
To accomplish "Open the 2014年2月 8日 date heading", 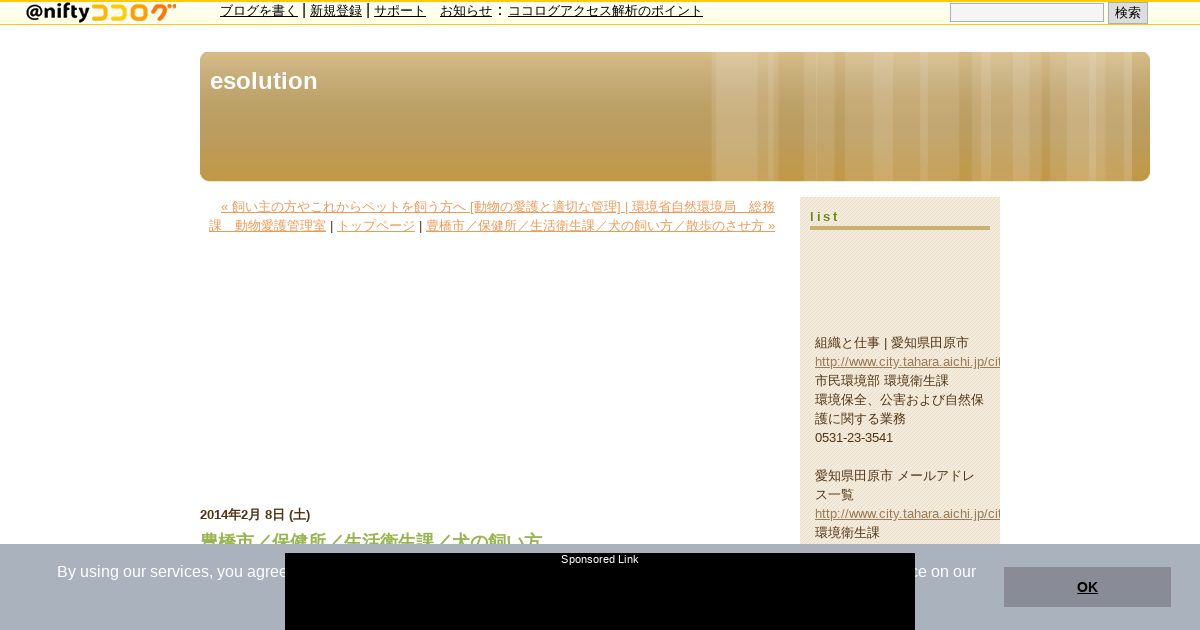I will click(x=255, y=515).
